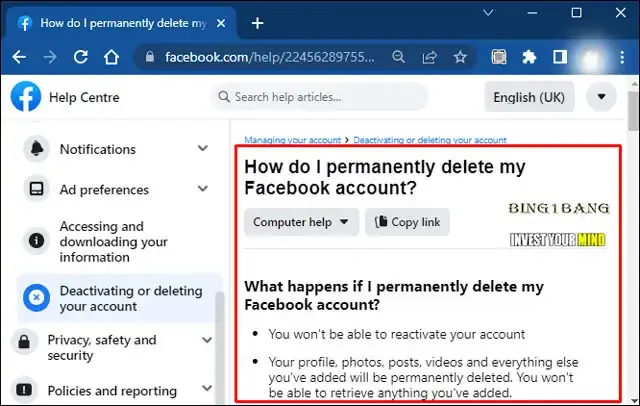Image resolution: width=640 pixels, height=406 pixels.
Task: Select Policies and reporting in sidebar
Action: (x=112, y=390)
